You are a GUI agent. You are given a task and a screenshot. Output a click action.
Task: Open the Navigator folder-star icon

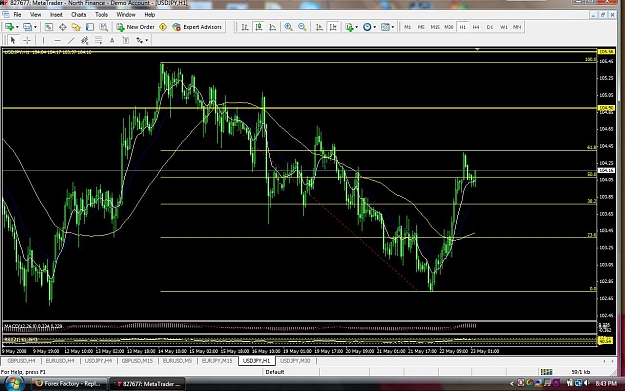[76, 27]
